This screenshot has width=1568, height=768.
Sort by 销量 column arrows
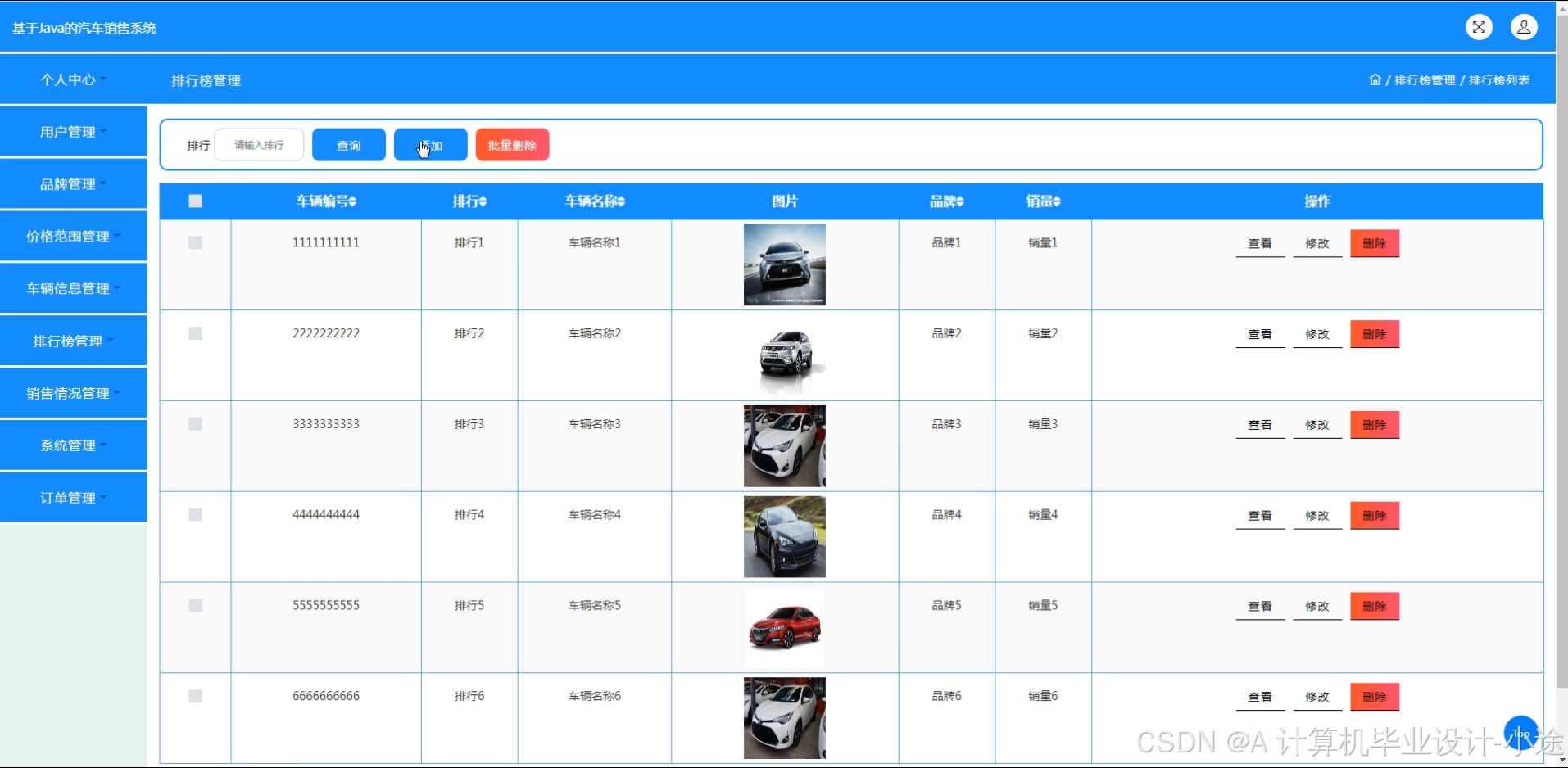[1057, 201]
